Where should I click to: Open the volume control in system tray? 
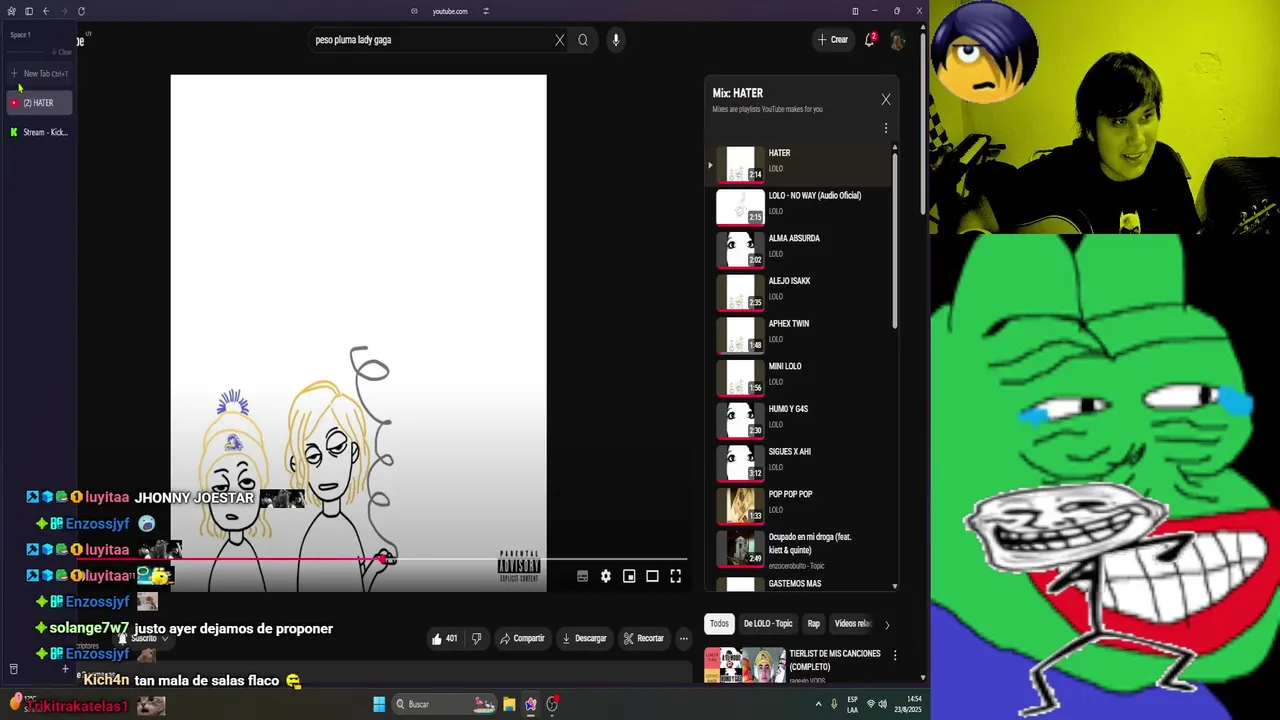click(882, 704)
